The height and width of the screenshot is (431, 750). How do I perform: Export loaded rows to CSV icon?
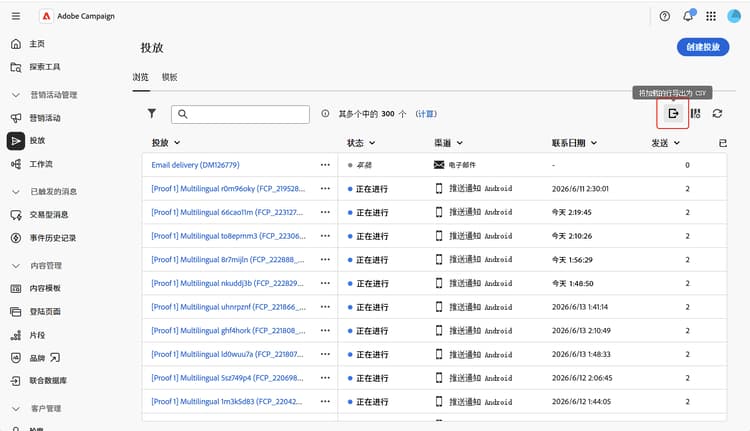coord(673,113)
